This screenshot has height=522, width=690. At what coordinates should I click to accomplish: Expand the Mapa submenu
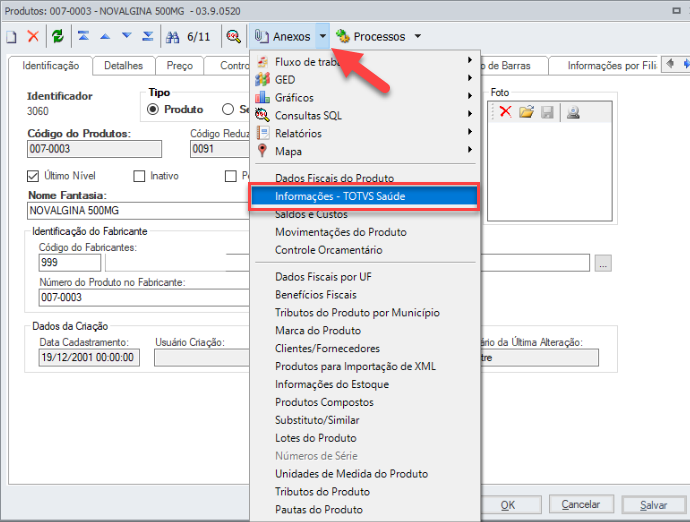click(365, 151)
